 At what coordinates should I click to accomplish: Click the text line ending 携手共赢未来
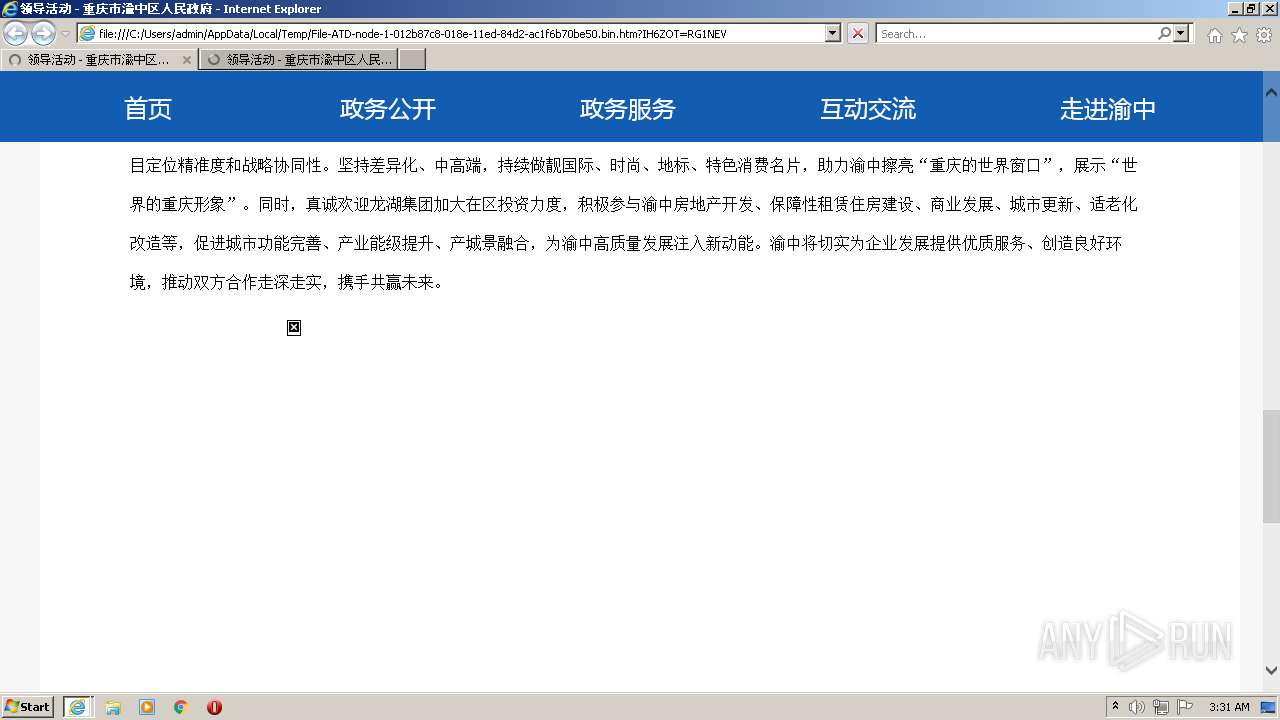(287, 282)
